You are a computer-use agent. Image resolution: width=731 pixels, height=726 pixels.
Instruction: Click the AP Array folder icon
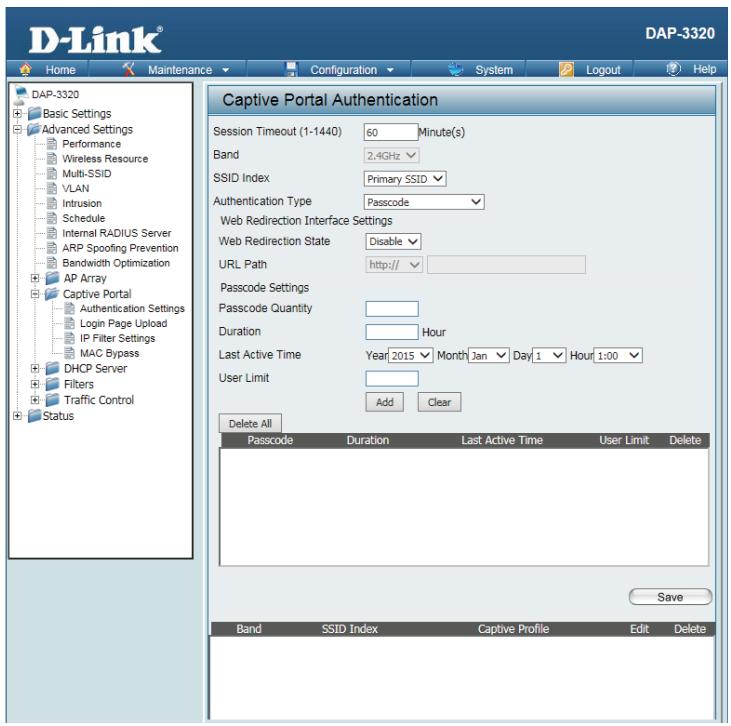click(x=52, y=278)
